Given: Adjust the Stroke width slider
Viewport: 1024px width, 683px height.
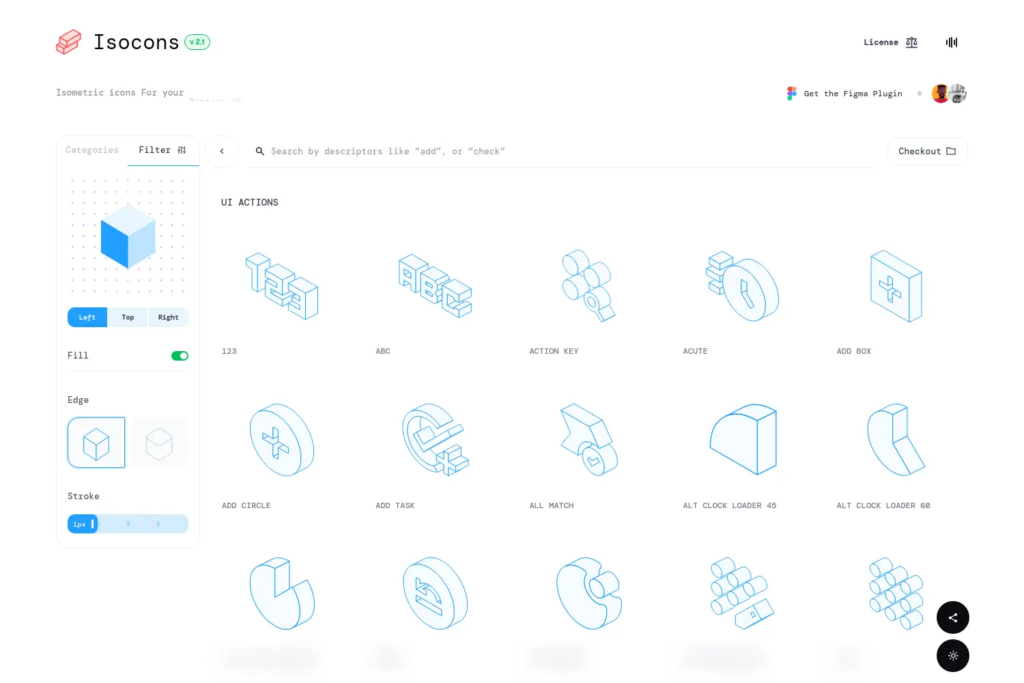Looking at the screenshot, I should 128,524.
